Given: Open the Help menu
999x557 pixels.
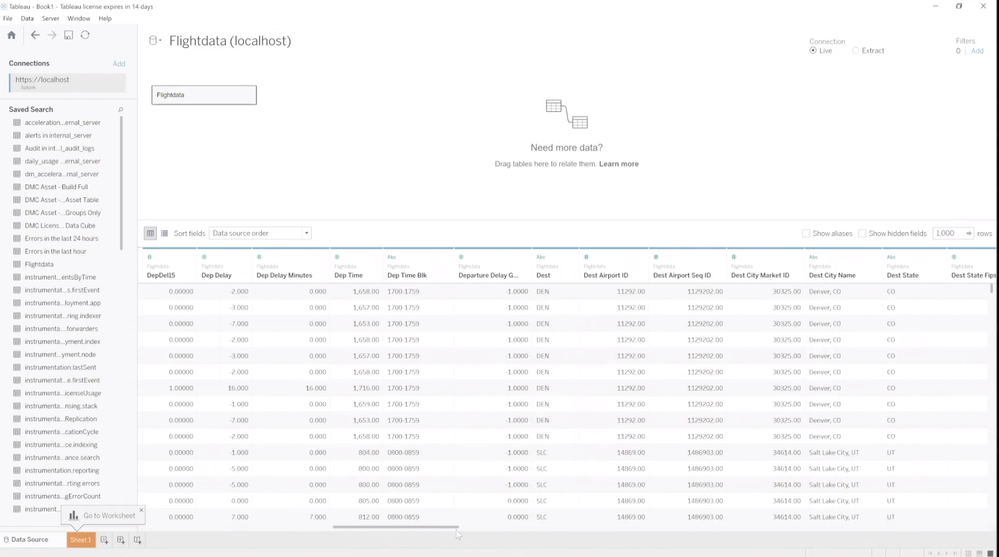Looking at the screenshot, I should coord(105,18).
